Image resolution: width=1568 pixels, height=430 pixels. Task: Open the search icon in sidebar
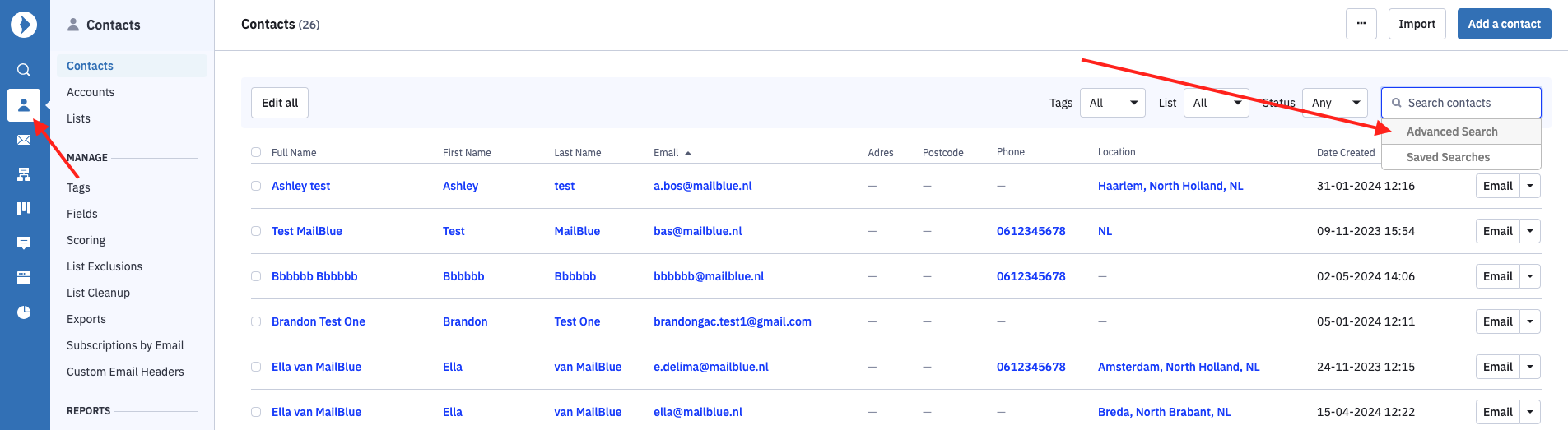(x=24, y=70)
